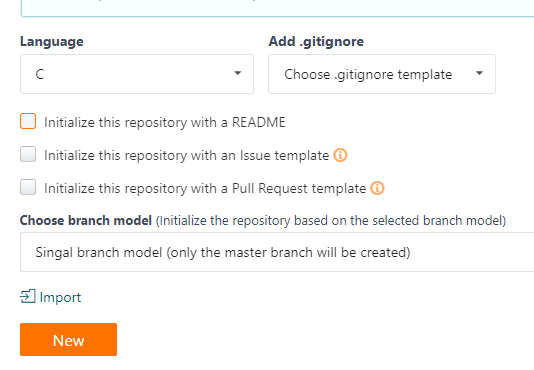Viewport: 534px width, 370px height.
Task: Open the Language dropdown showing C
Action: 137,74
